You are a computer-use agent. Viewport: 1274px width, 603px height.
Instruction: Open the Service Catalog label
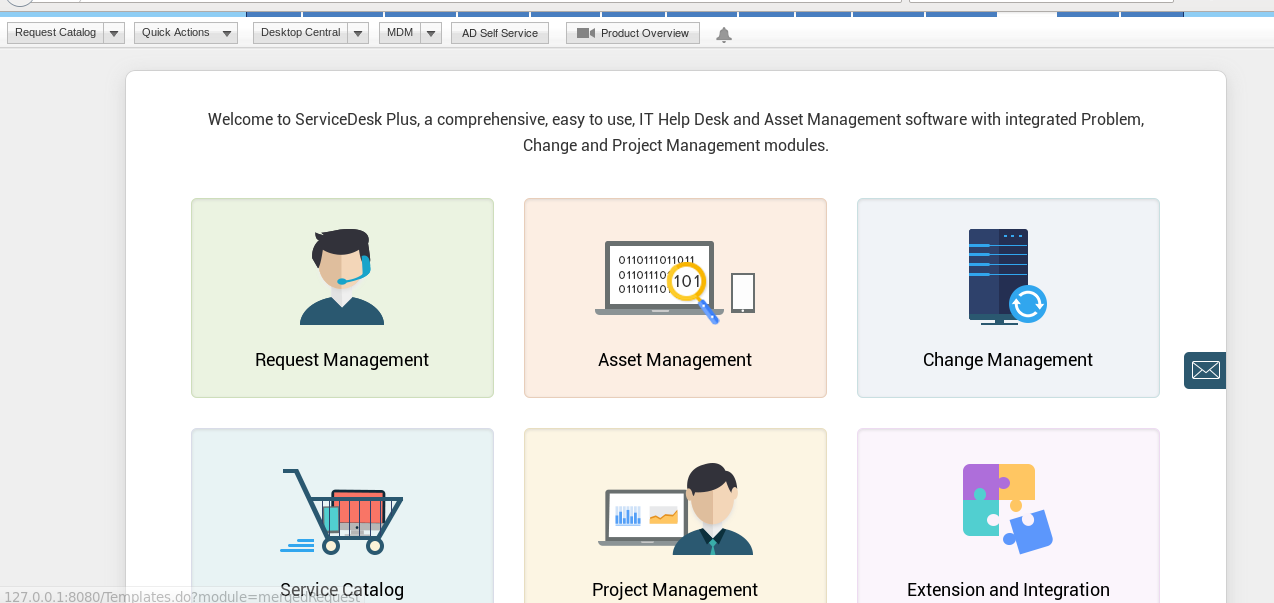[x=342, y=590]
